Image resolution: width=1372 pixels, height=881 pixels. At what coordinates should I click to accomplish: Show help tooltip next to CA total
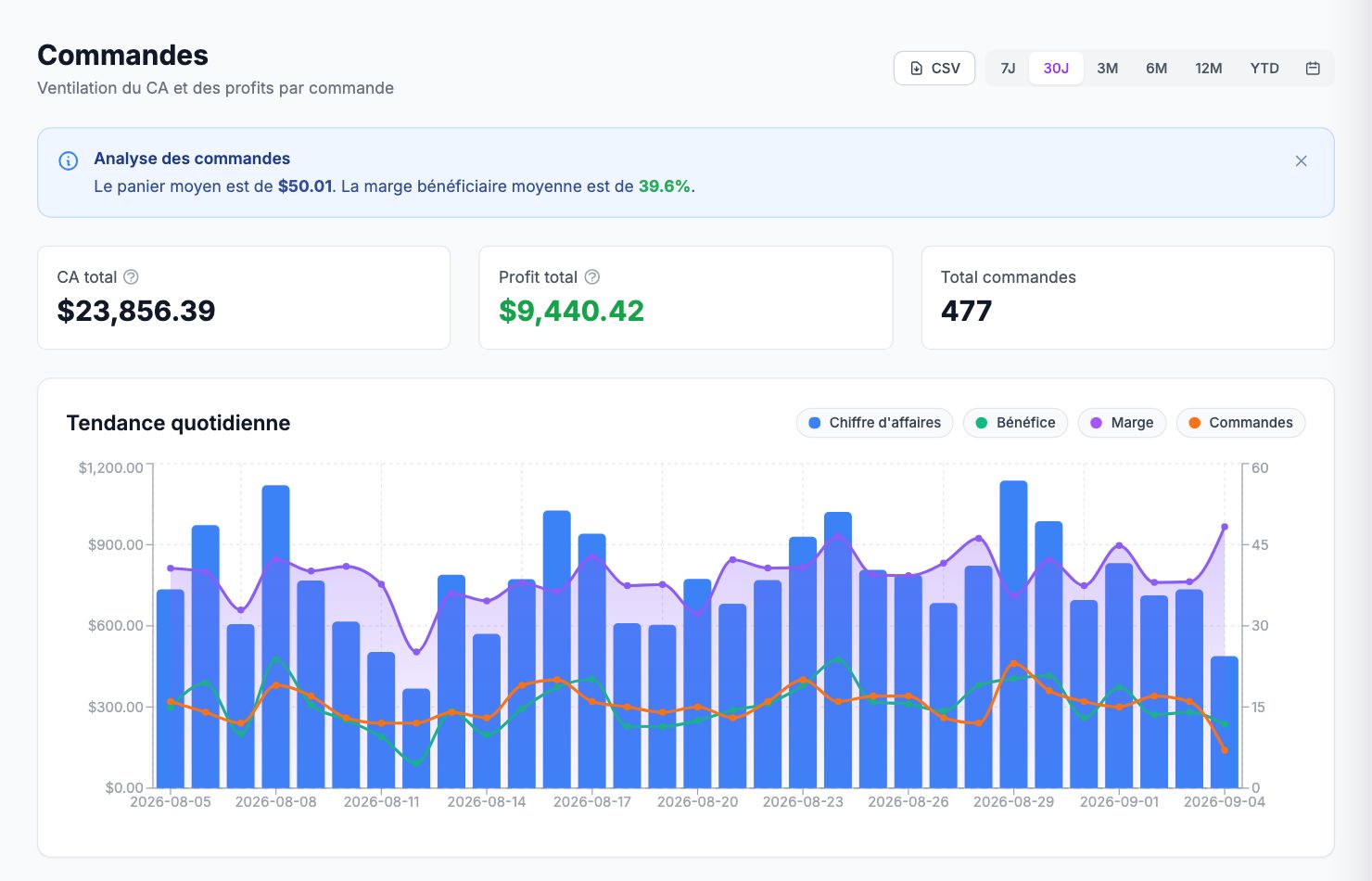click(132, 276)
